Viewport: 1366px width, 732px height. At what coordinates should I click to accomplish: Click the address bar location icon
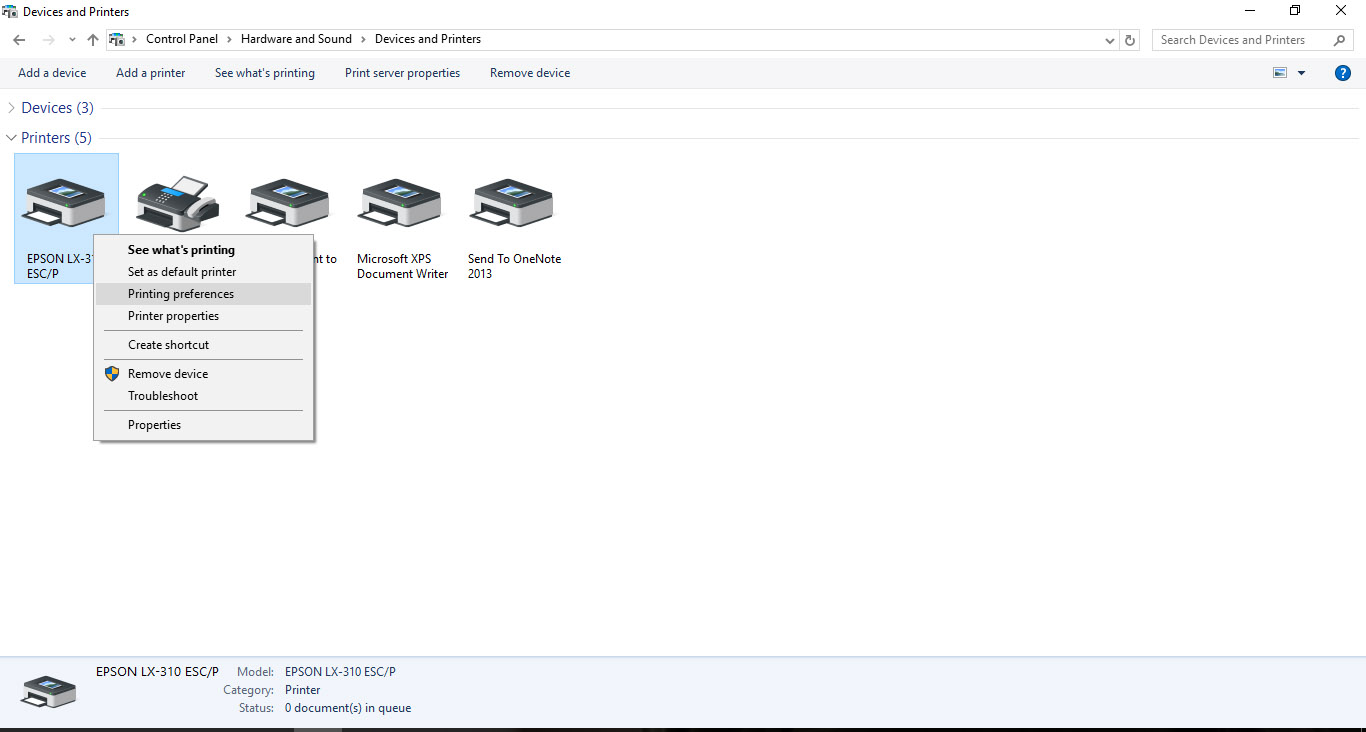(117, 40)
